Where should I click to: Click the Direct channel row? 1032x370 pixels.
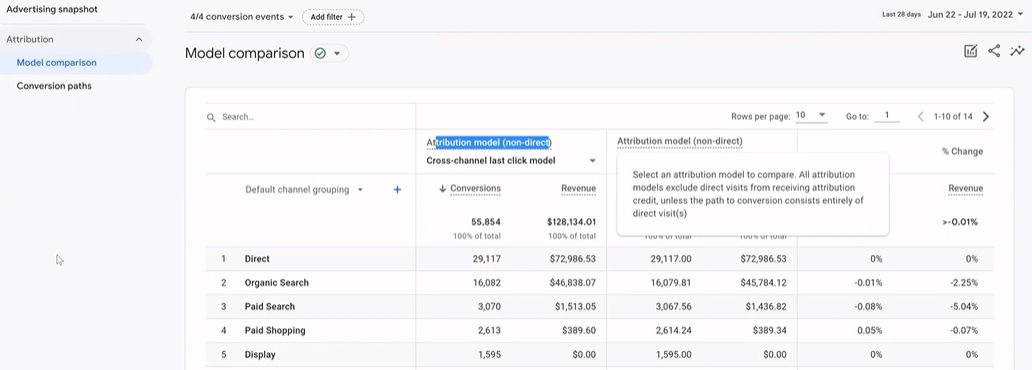599,259
